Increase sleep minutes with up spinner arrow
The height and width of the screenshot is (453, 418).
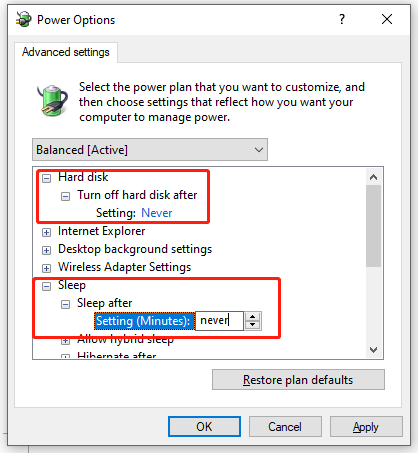coord(253,317)
